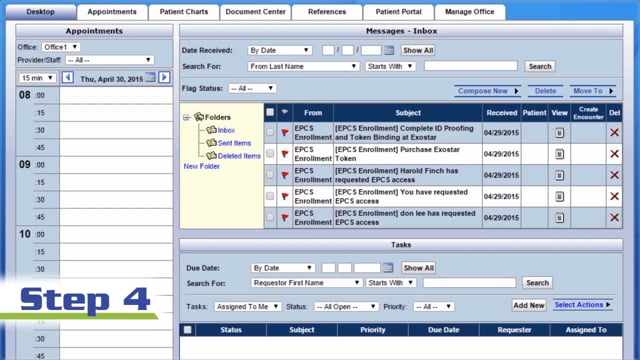Click red flag on You have requested message
The width and height of the screenshot is (640, 360).
pyautogui.click(x=285, y=196)
